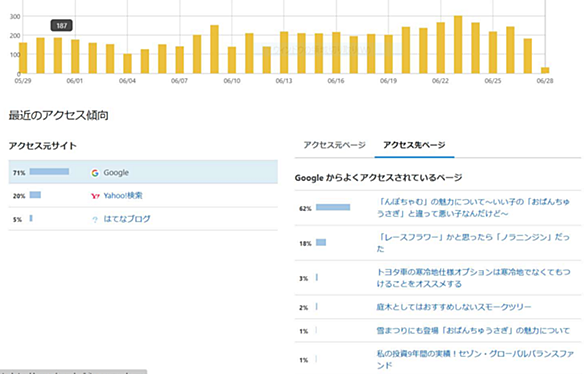Click the Yahoo! search logo icon

click(95, 196)
